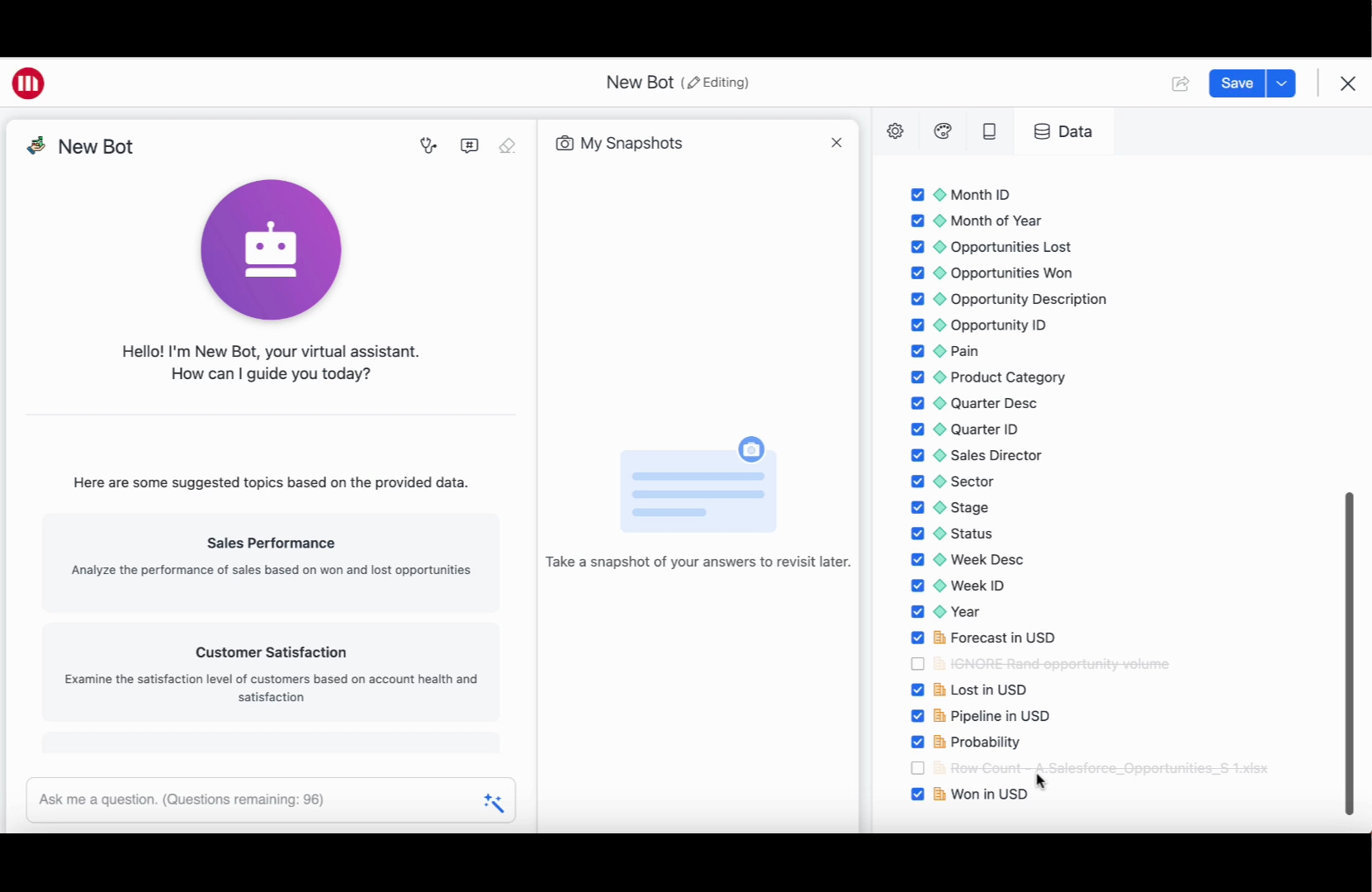Enable the IGNORE Rand opportunity volume checkbox
This screenshot has height=892, width=1372.
pos(917,664)
